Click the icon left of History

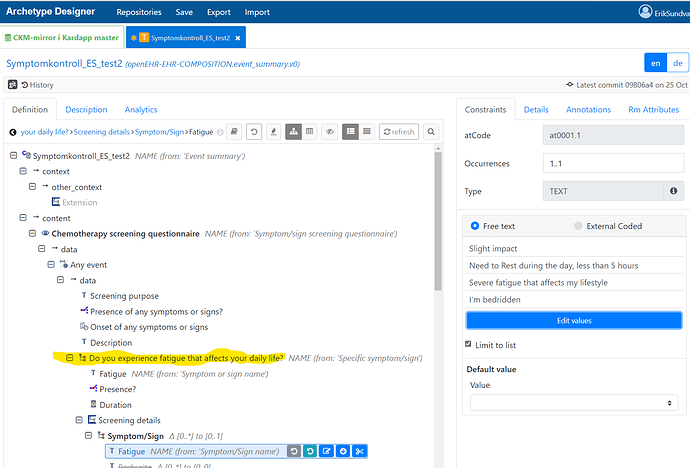[12, 84]
